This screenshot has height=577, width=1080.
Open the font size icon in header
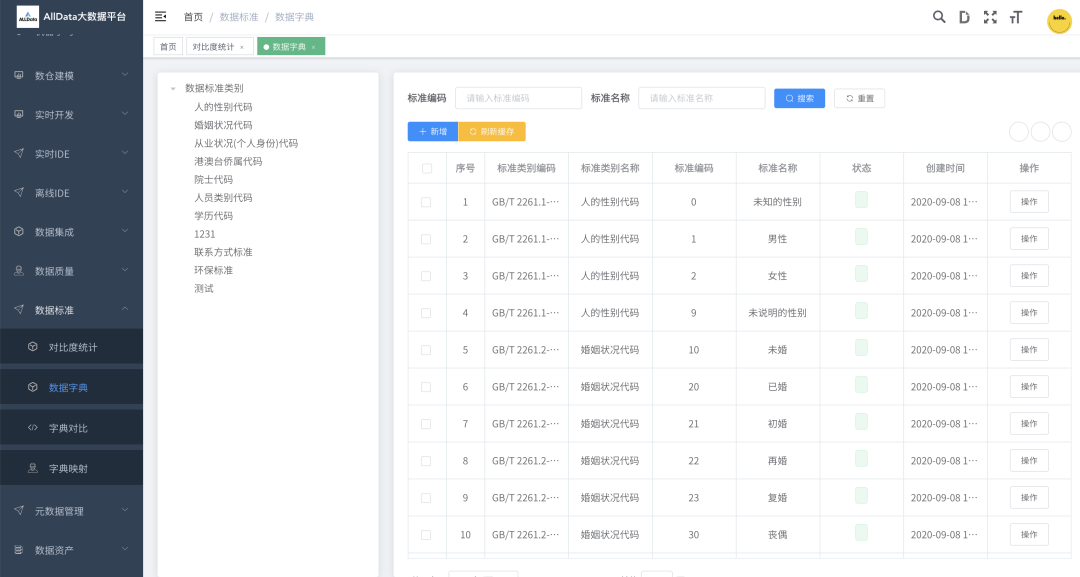(1016, 17)
